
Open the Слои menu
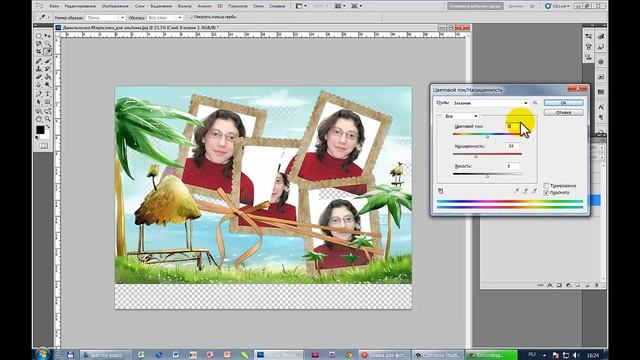[139, 6]
